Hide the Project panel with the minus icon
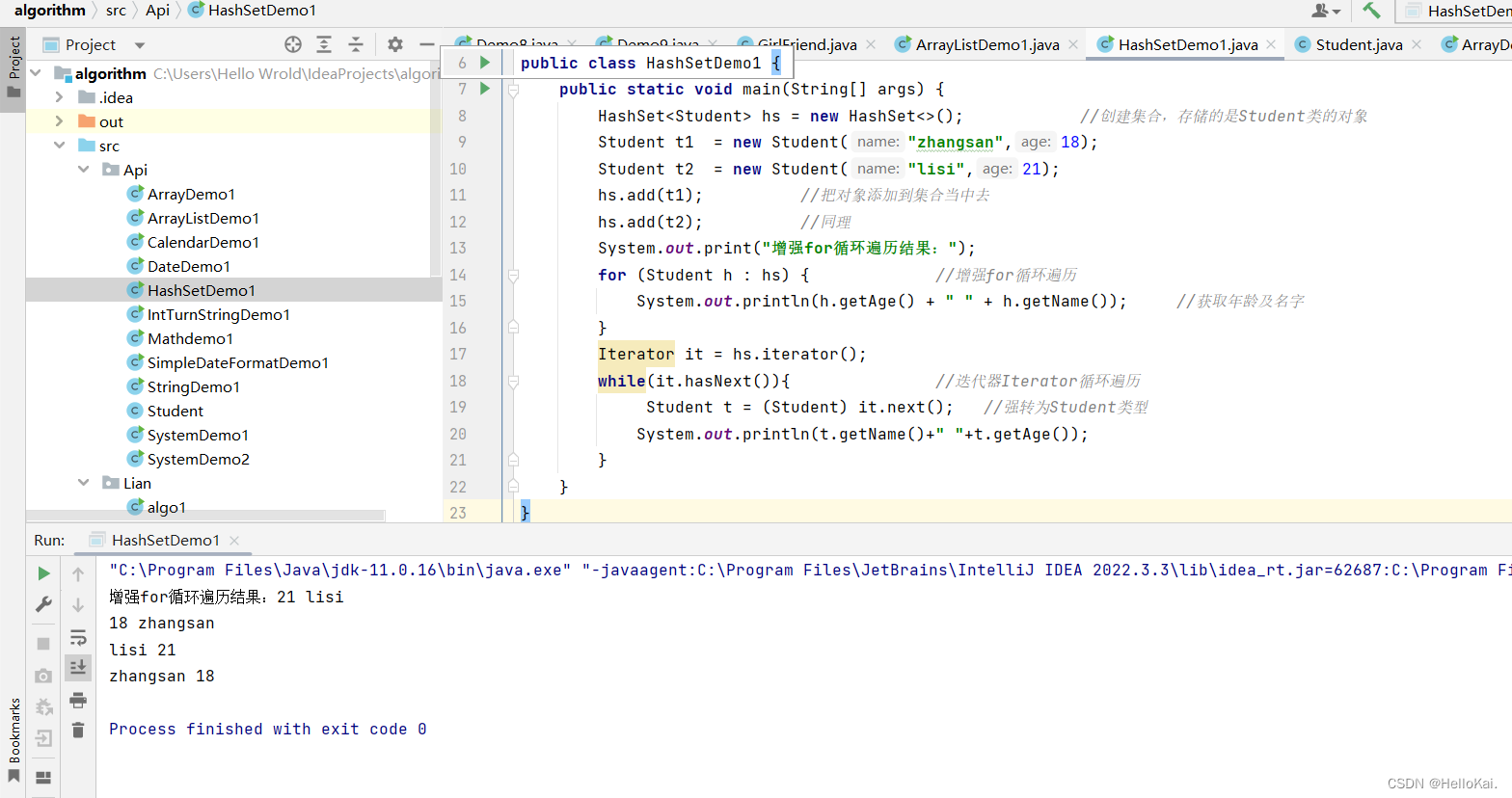Viewport: 1512px width, 798px height. pos(427,44)
